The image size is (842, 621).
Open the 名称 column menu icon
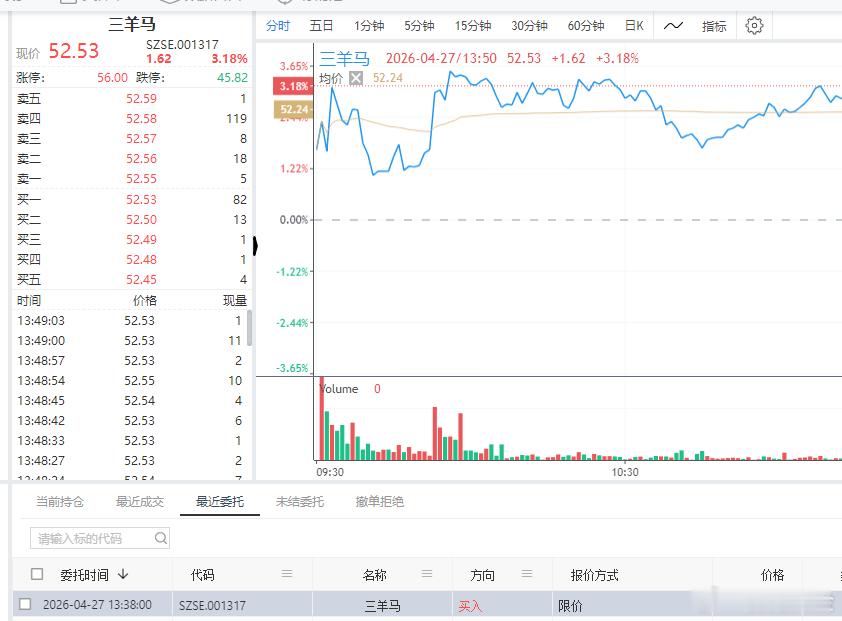pyautogui.click(x=427, y=574)
